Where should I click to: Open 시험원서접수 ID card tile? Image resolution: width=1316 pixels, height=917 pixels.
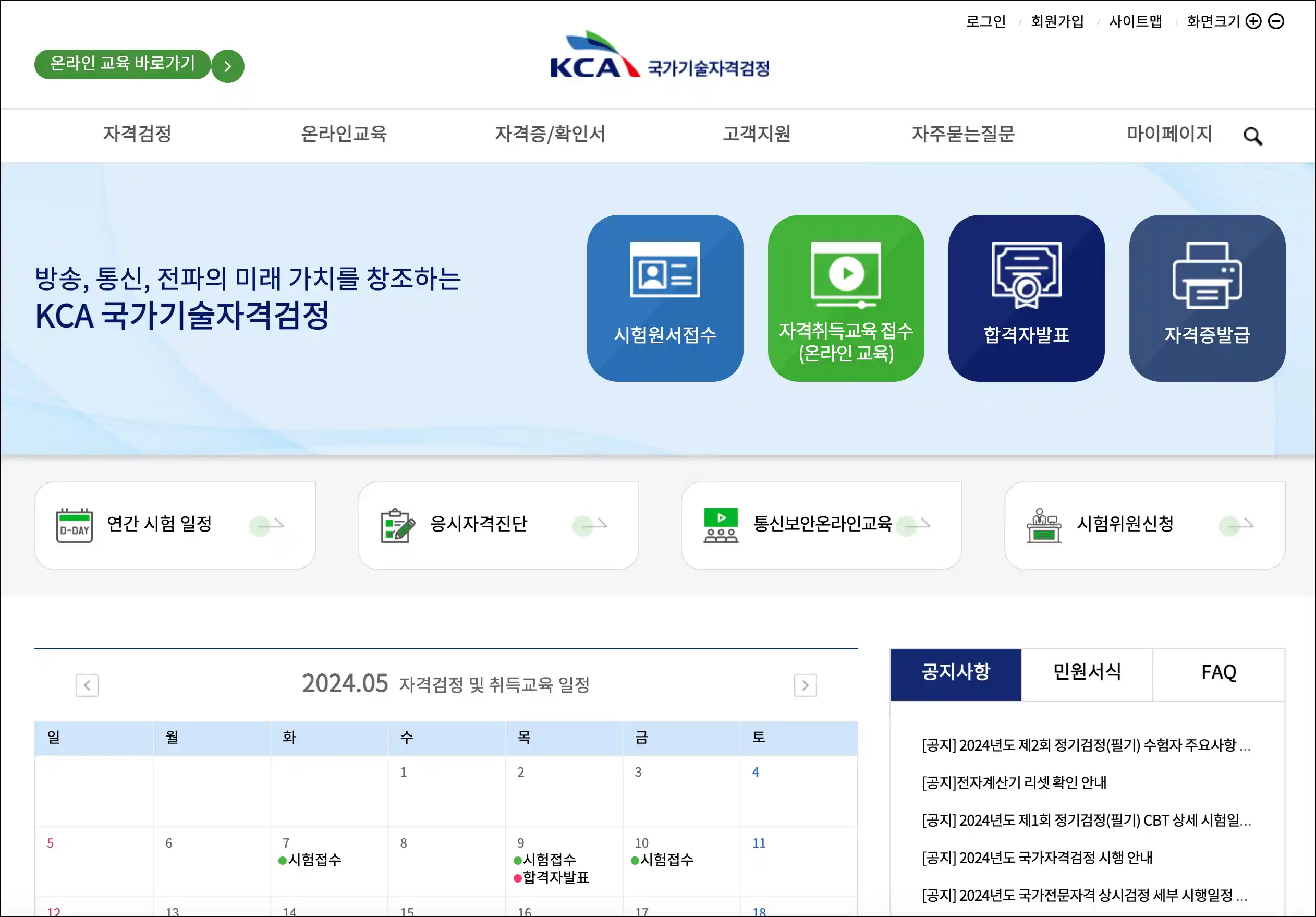pyautogui.click(x=665, y=298)
